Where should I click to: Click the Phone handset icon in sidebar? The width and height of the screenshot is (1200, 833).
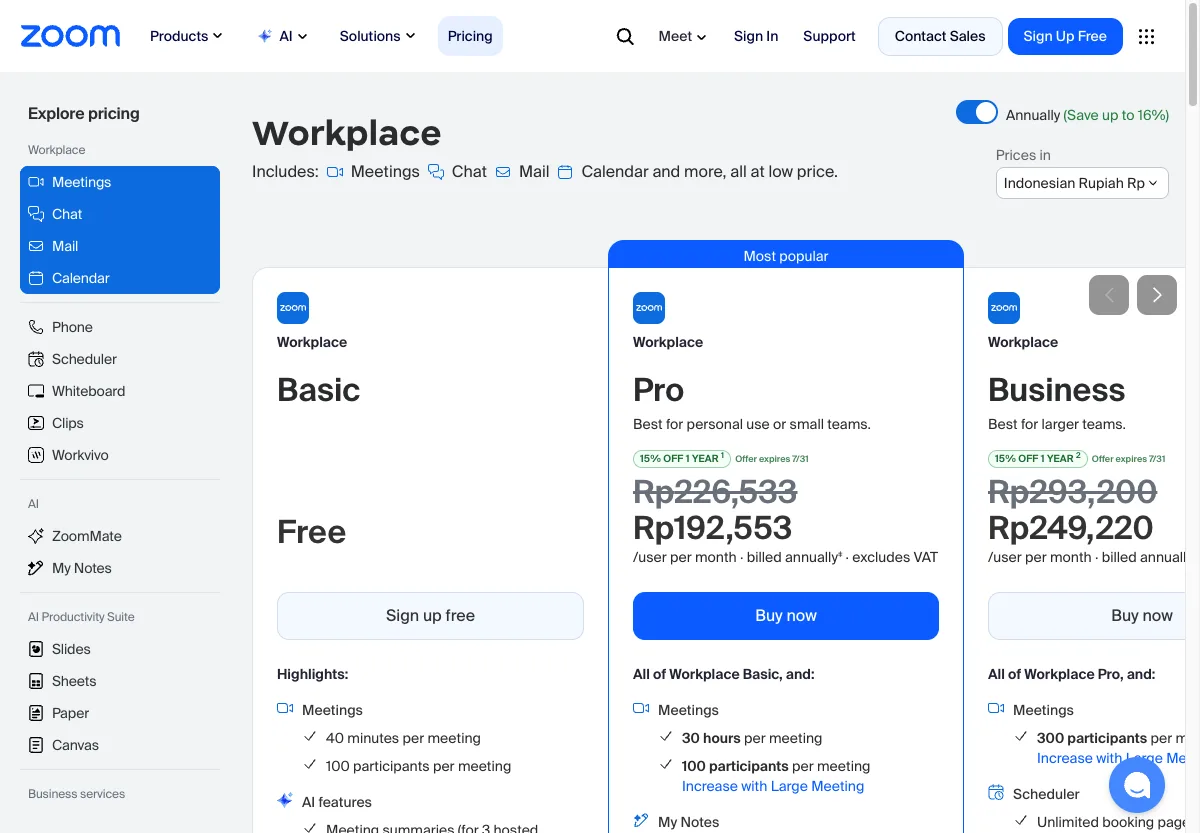(36, 327)
